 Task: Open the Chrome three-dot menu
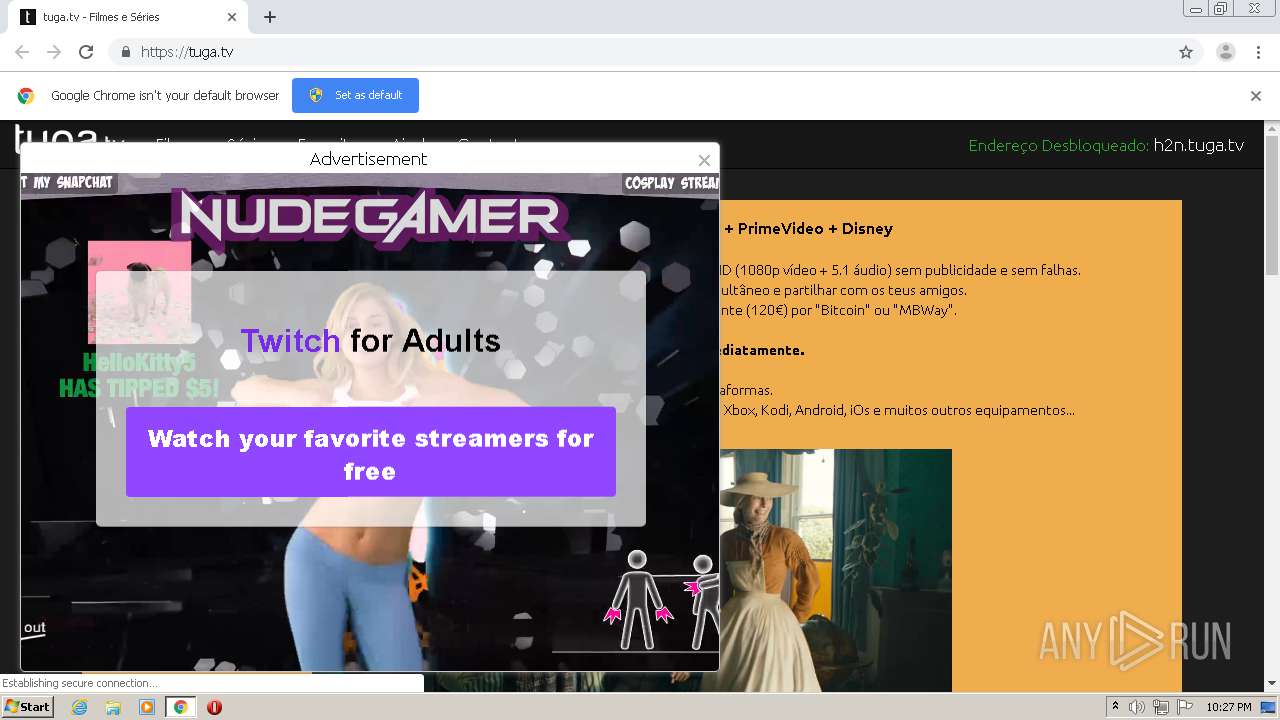click(x=1259, y=52)
